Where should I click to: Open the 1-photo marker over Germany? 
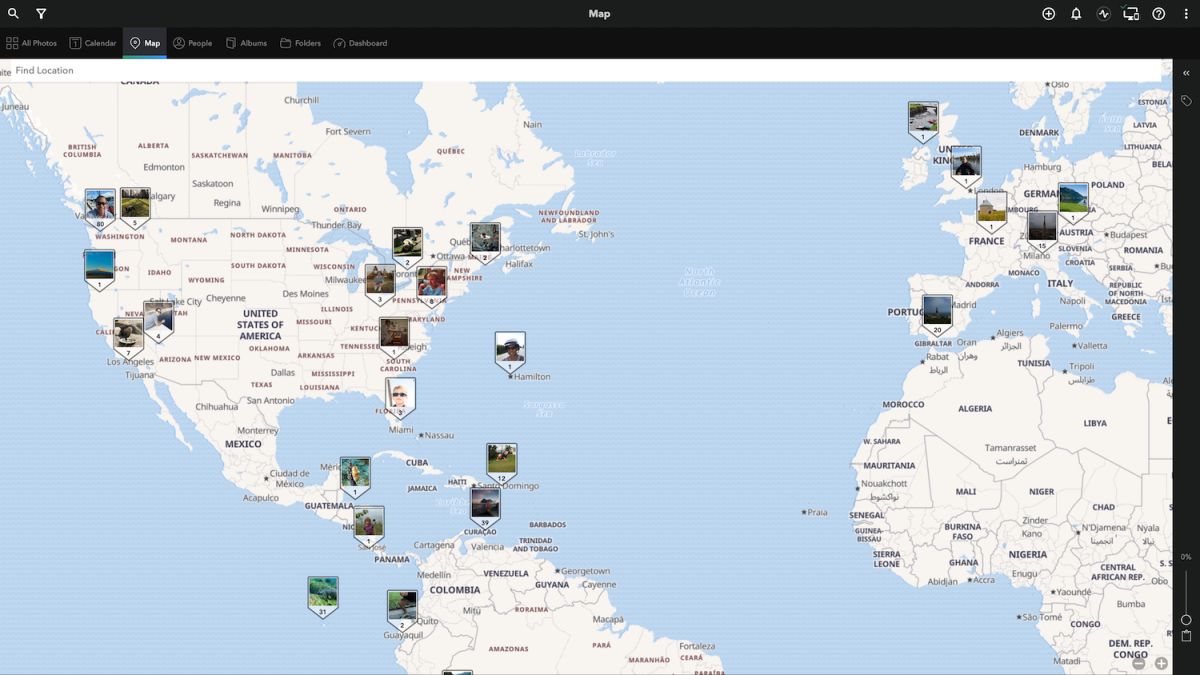[1073, 203]
